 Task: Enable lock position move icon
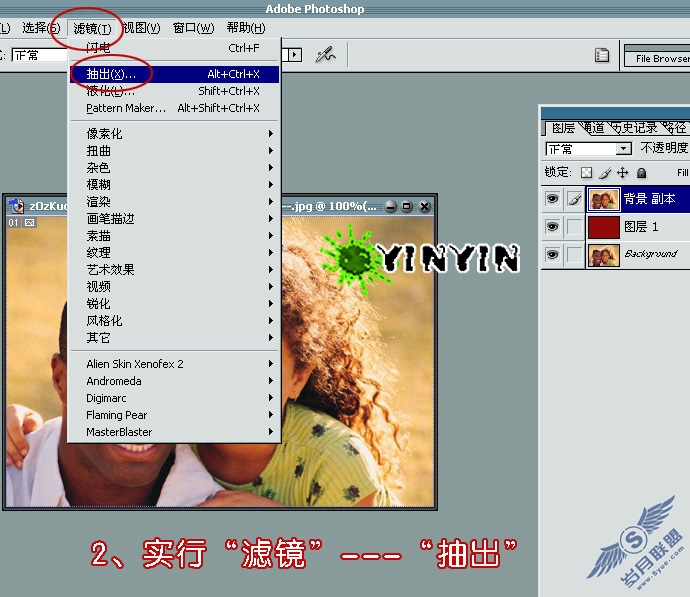[x=623, y=172]
